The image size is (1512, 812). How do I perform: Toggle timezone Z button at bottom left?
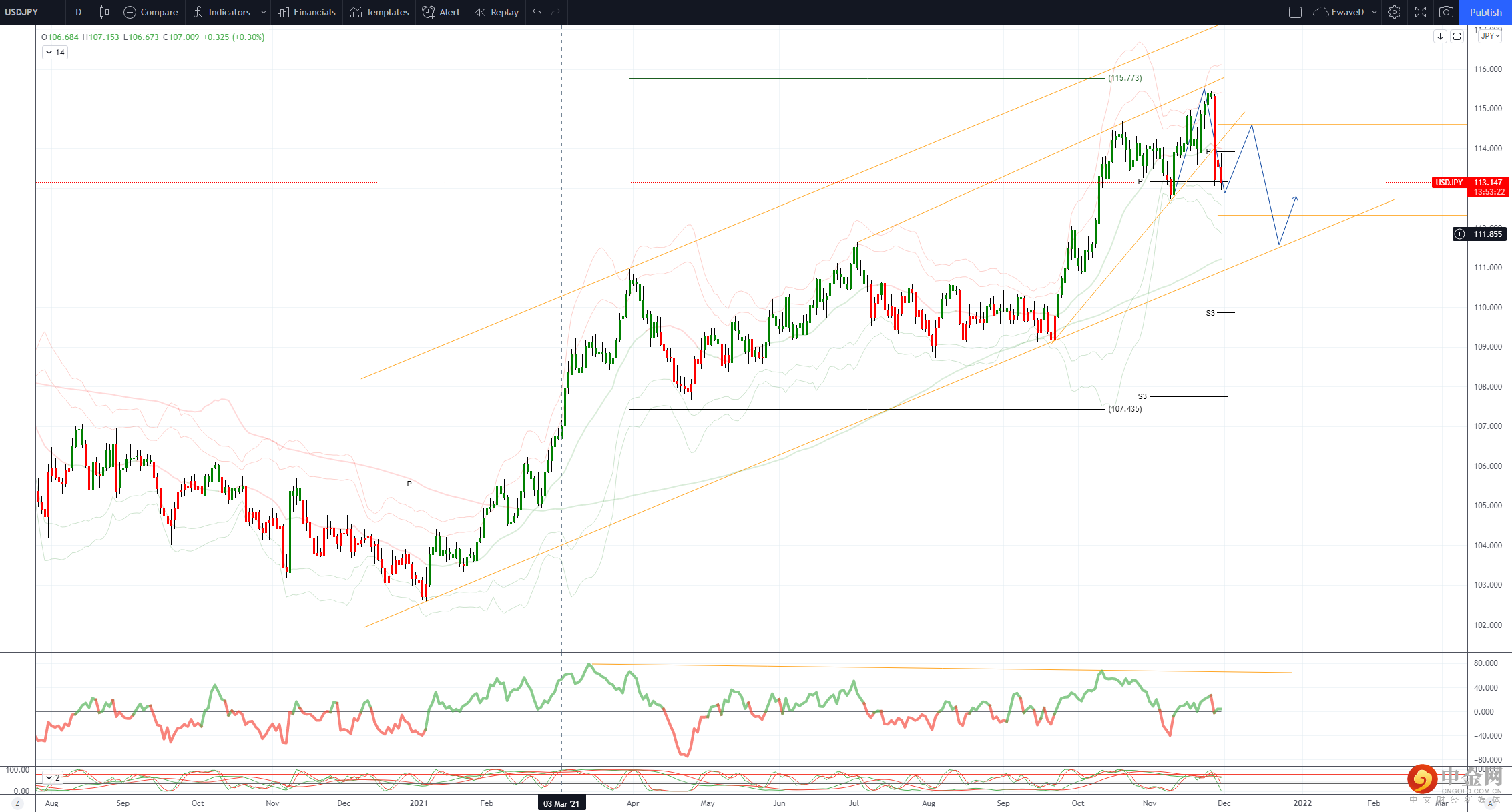pyautogui.click(x=17, y=803)
